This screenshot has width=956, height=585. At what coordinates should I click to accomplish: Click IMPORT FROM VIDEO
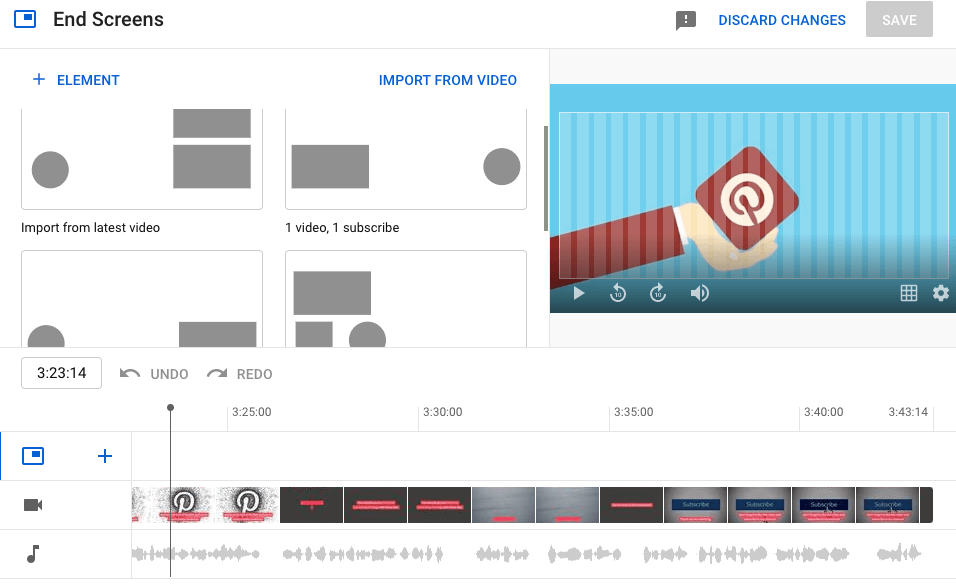448,80
